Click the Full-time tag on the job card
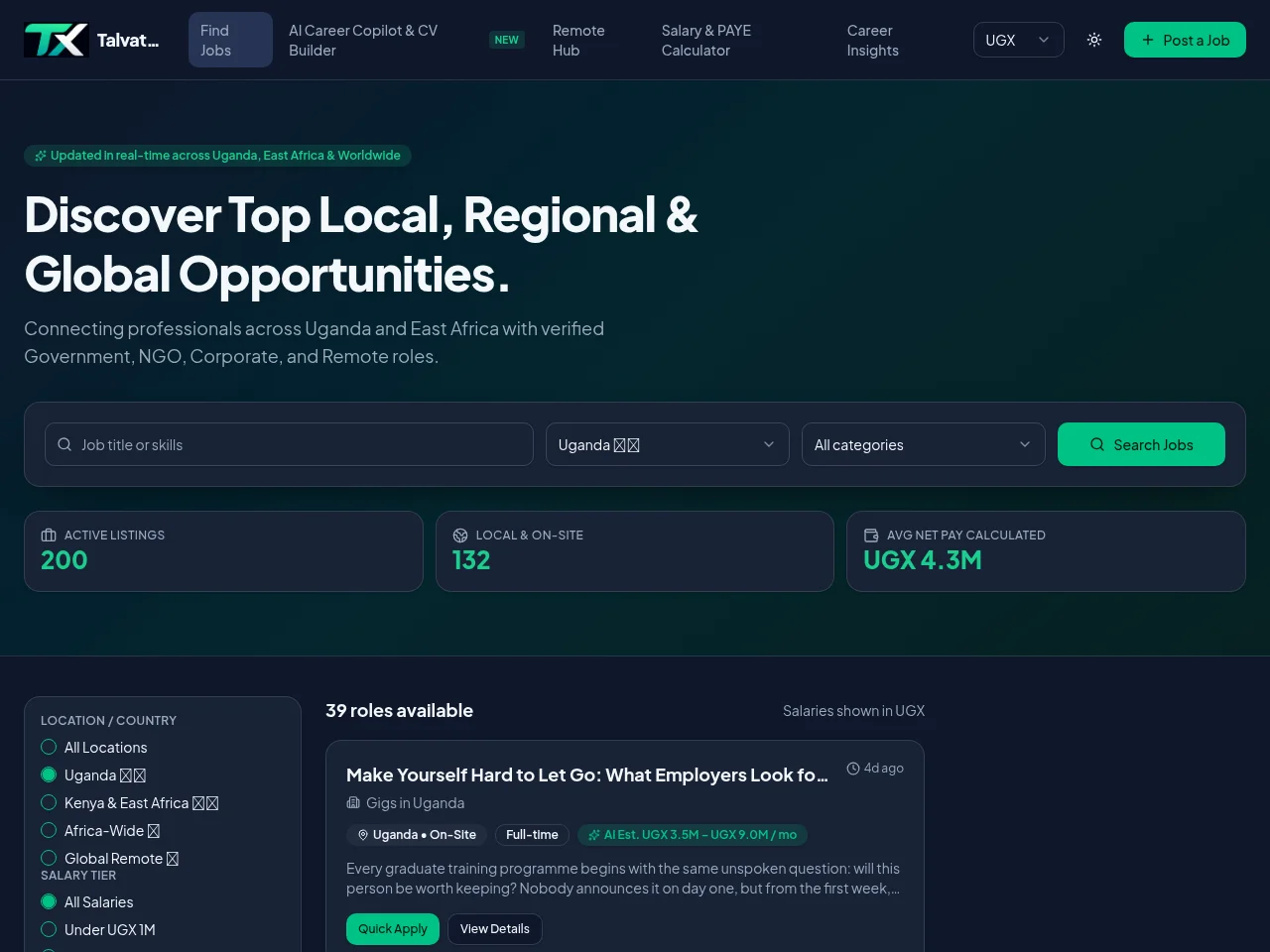 click(532, 835)
